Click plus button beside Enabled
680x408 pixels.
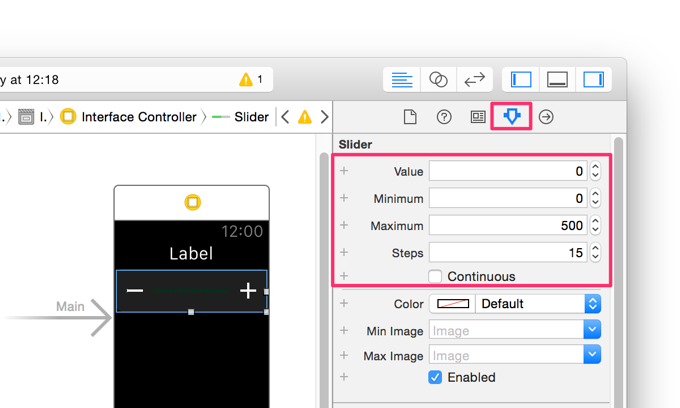pyautogui.click(x=344, y=376)
